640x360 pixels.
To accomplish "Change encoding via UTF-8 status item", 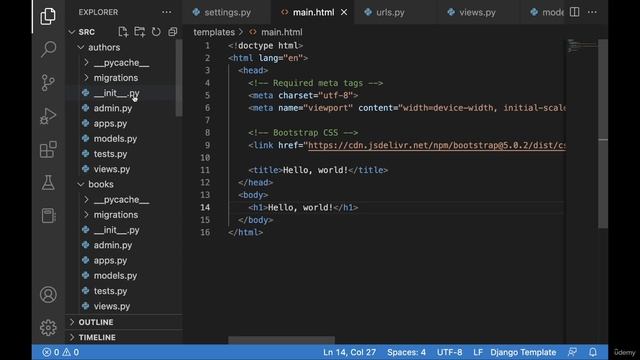I will (449, 352).
